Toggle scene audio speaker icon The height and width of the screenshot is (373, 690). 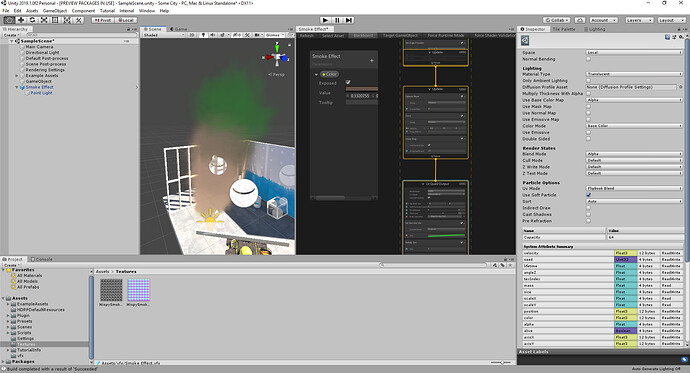(213, 35)
